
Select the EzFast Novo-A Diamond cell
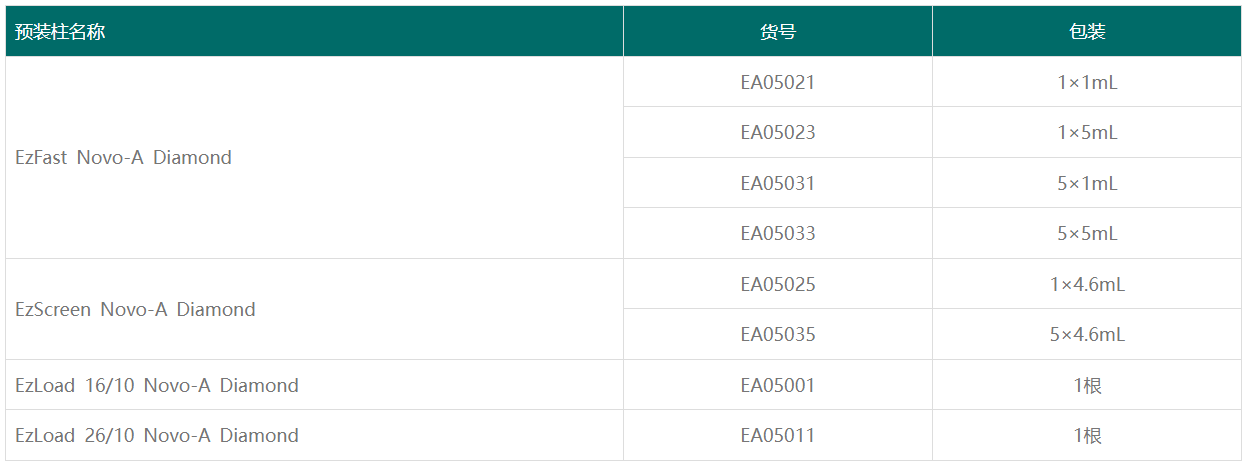click(x=124, y=158)
